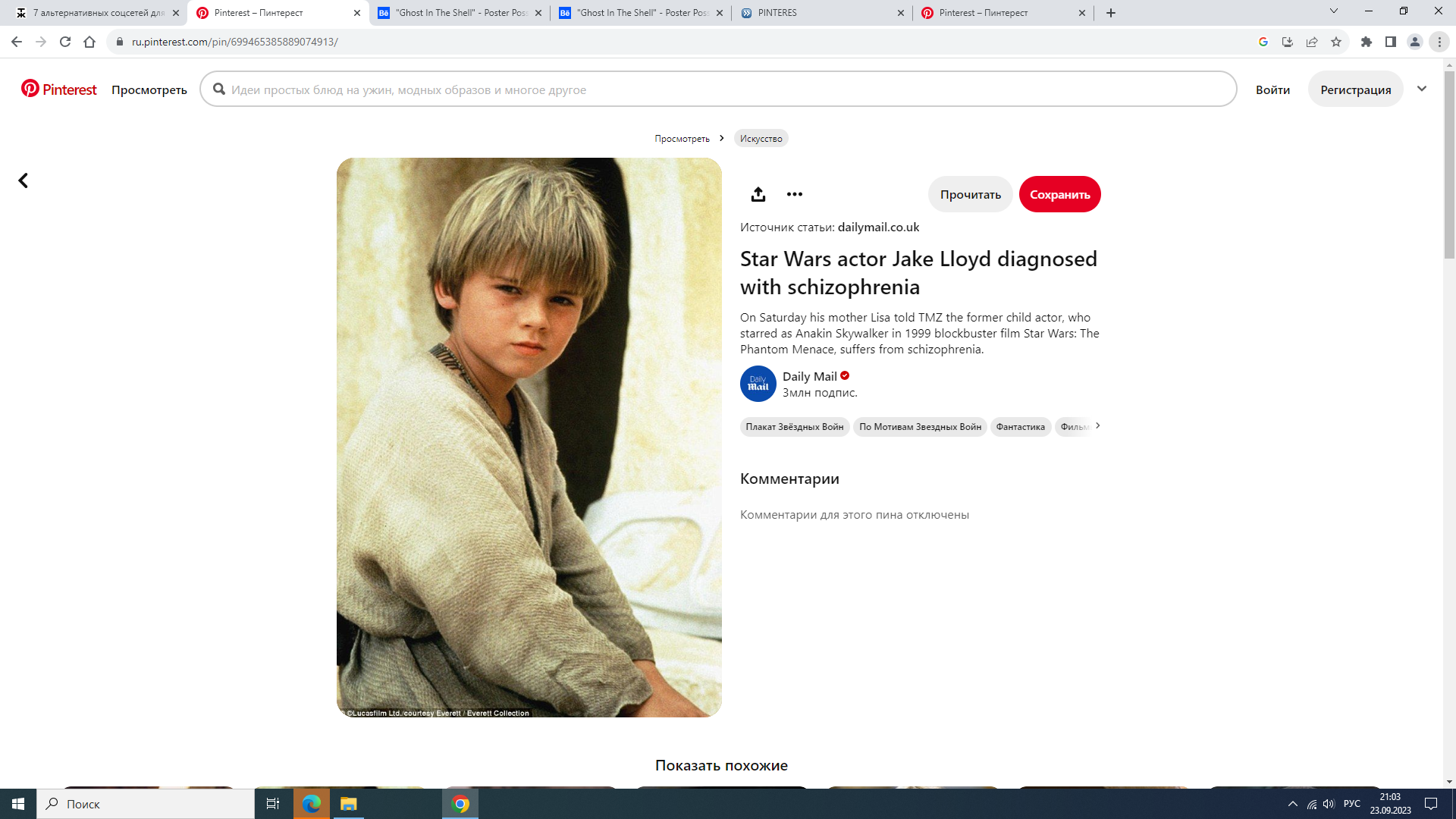Open browser home page

point(89,42)
